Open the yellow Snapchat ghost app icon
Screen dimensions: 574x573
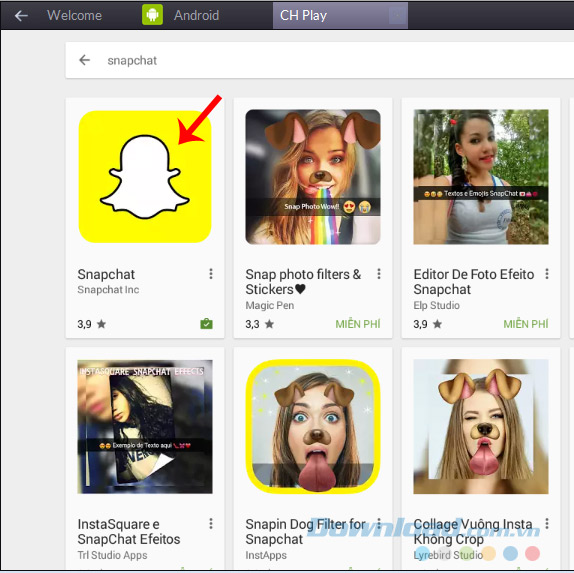pyautogui.click(x=145, y=176)
